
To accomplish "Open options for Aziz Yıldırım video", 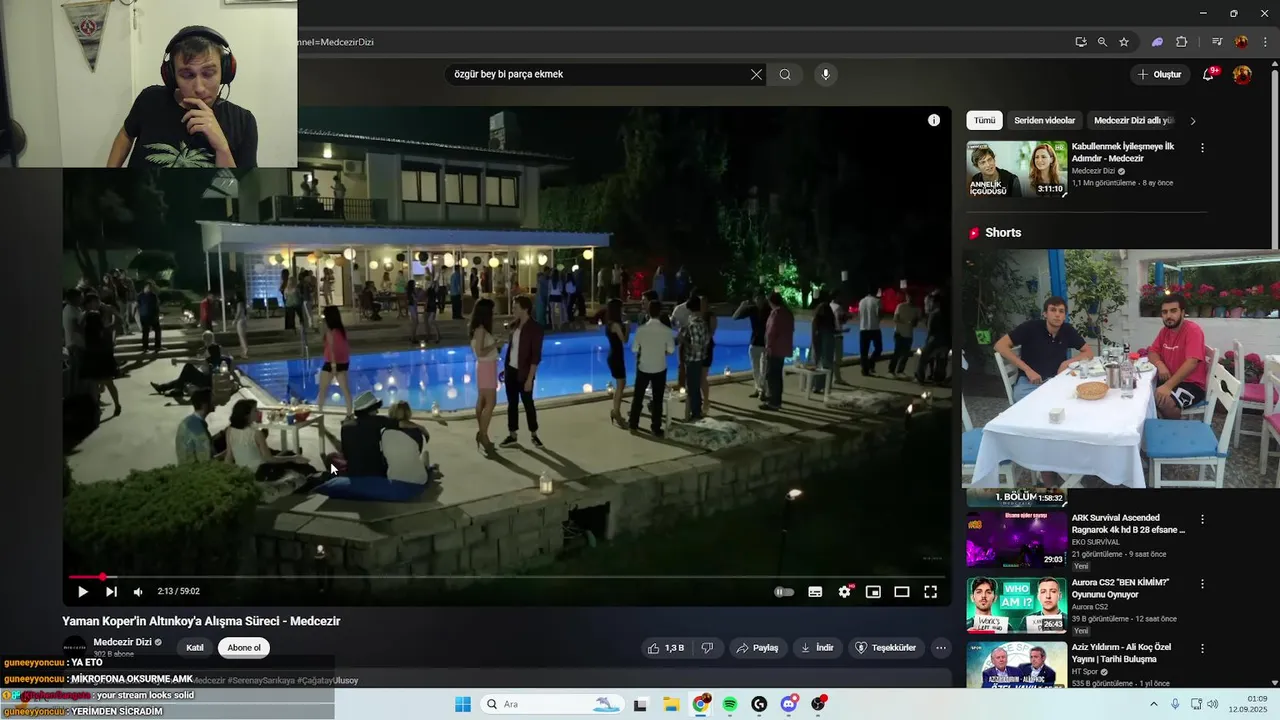I will (1202, 648).
